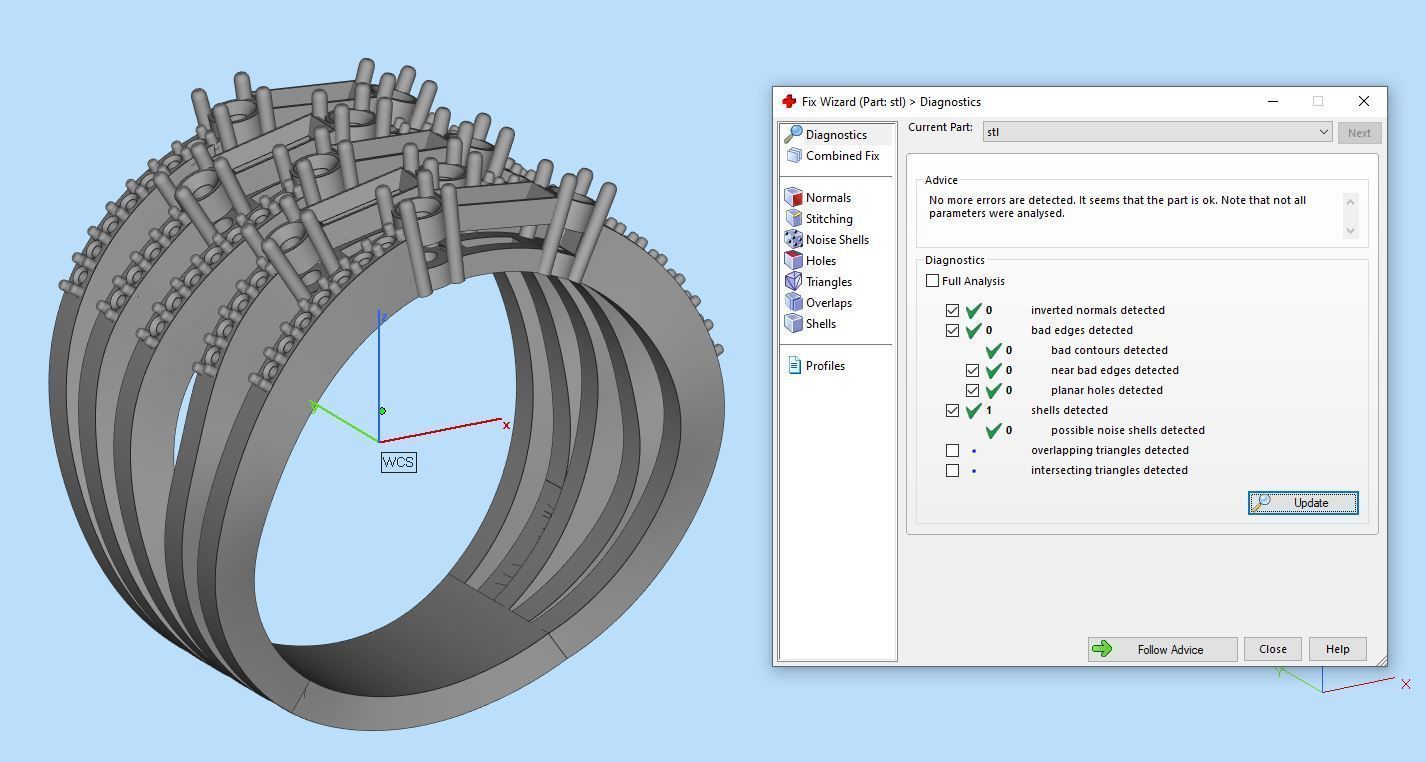Click the Overlaps cube icon
Viewport: 1426px width, 762px height.
(x=794, y=303)
